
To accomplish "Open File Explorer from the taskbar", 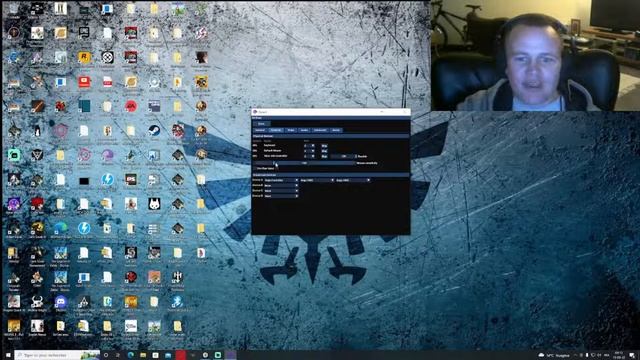I will point(143,355).
